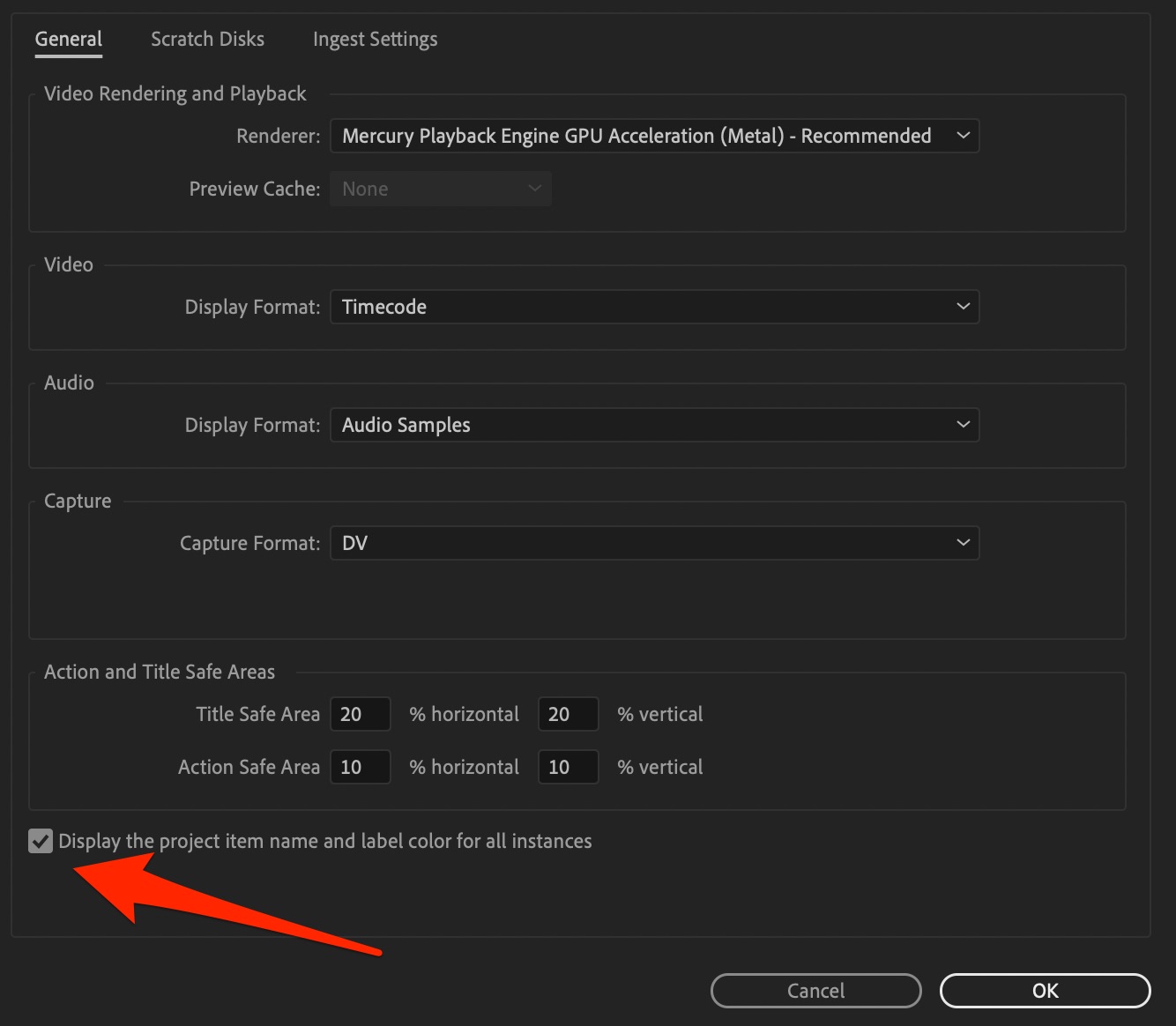Switch to the Scratch Disks tab

207,39
